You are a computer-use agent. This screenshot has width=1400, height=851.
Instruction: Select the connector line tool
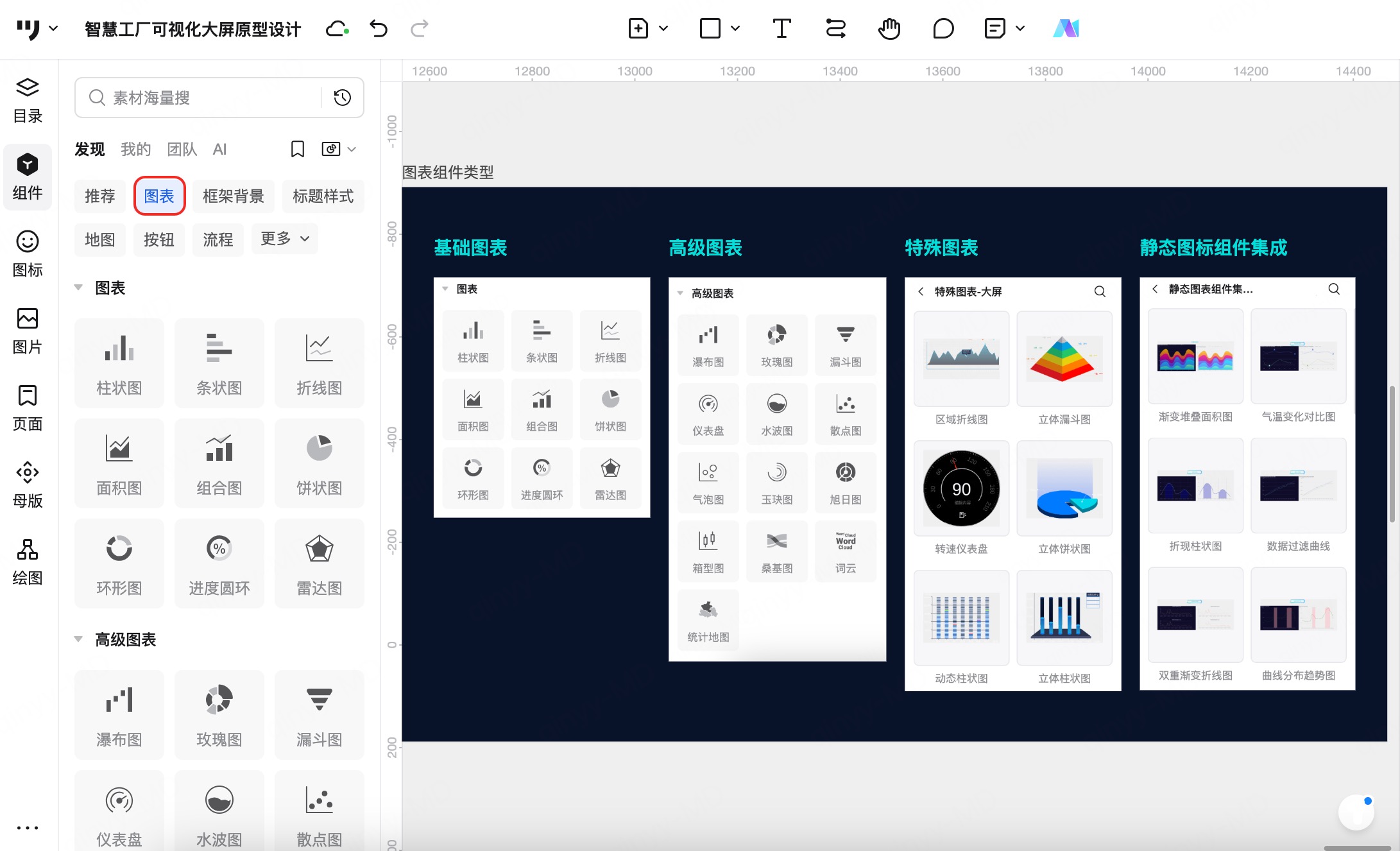pos(835,29)
